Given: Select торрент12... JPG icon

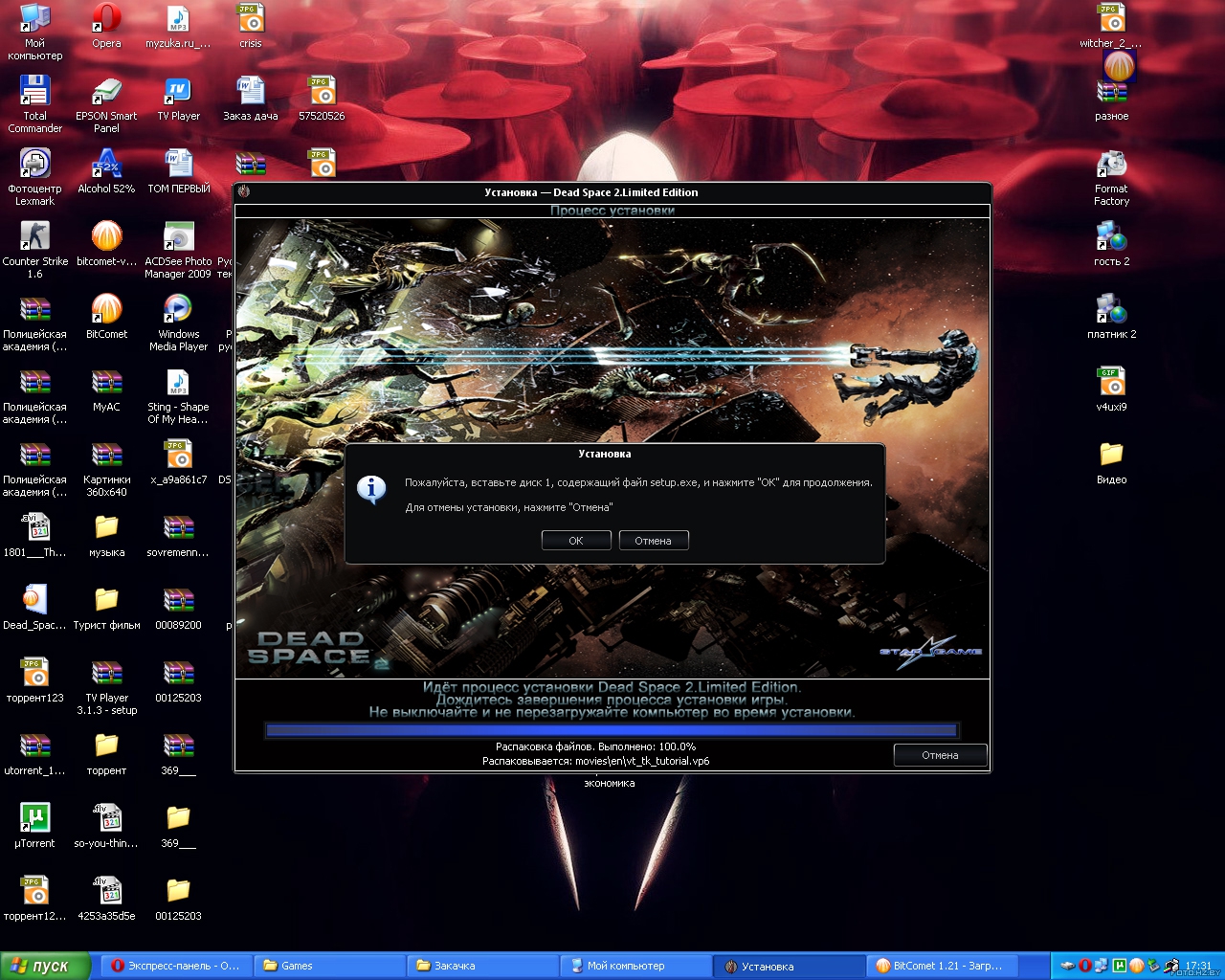Looking at the screenshot, I should [x=35, y=899].
